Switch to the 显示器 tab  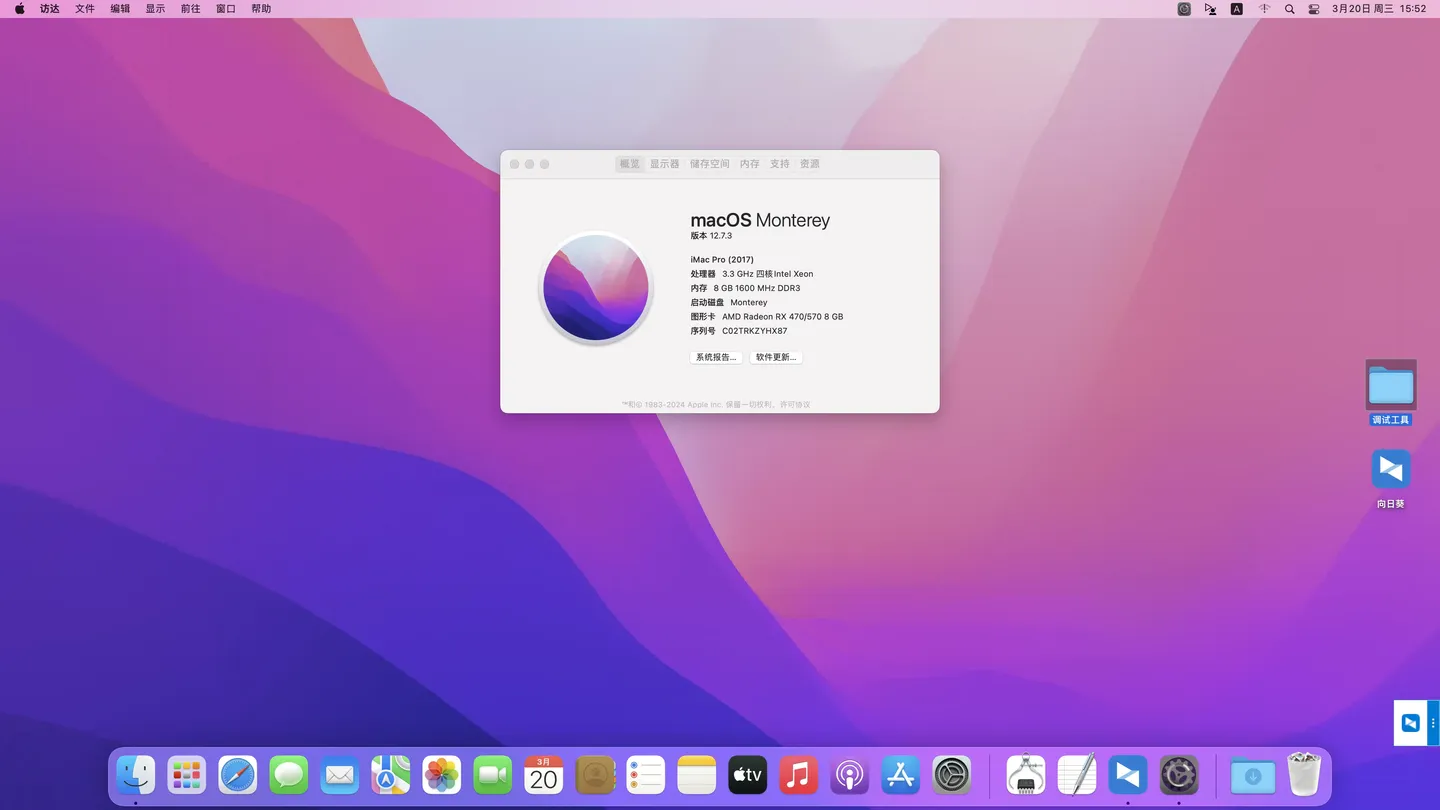click(x=664, y=163)
